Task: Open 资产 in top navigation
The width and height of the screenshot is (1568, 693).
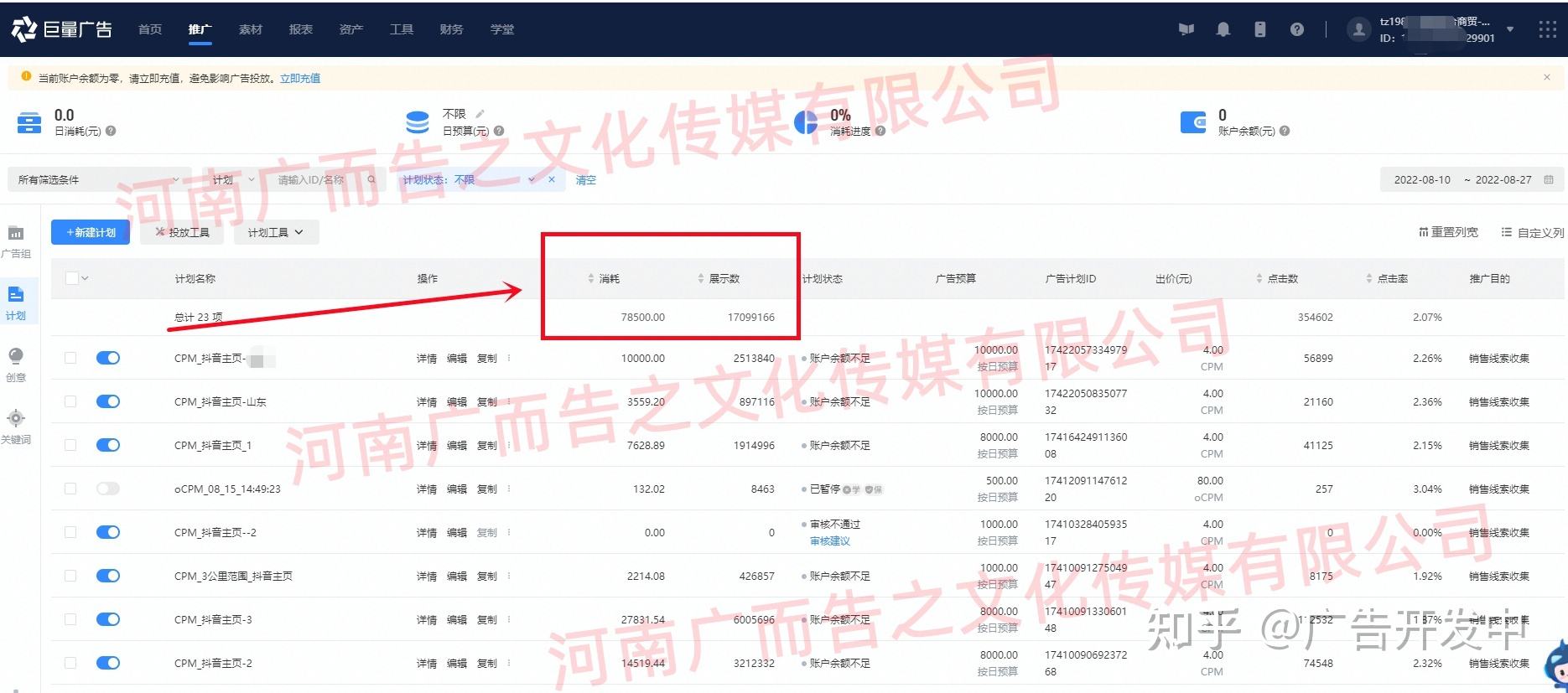Action: pyautogui.click(x=351, y=29)
